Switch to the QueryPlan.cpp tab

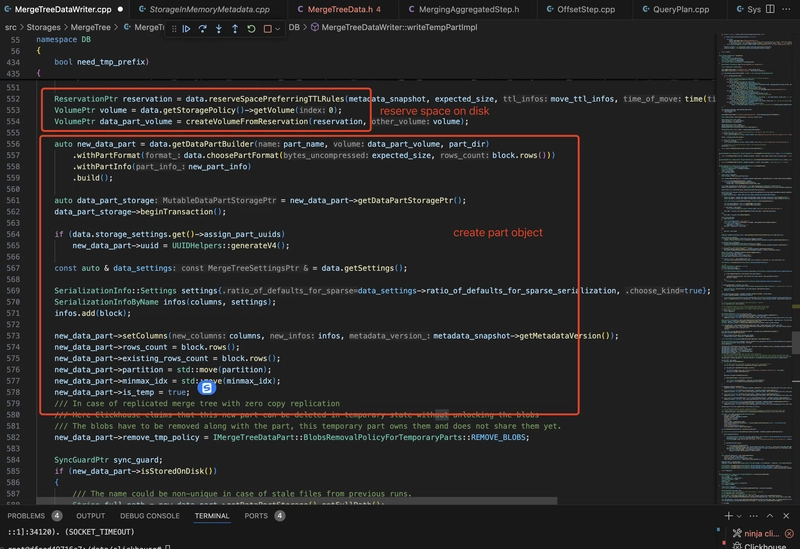(x=681, y=9)
